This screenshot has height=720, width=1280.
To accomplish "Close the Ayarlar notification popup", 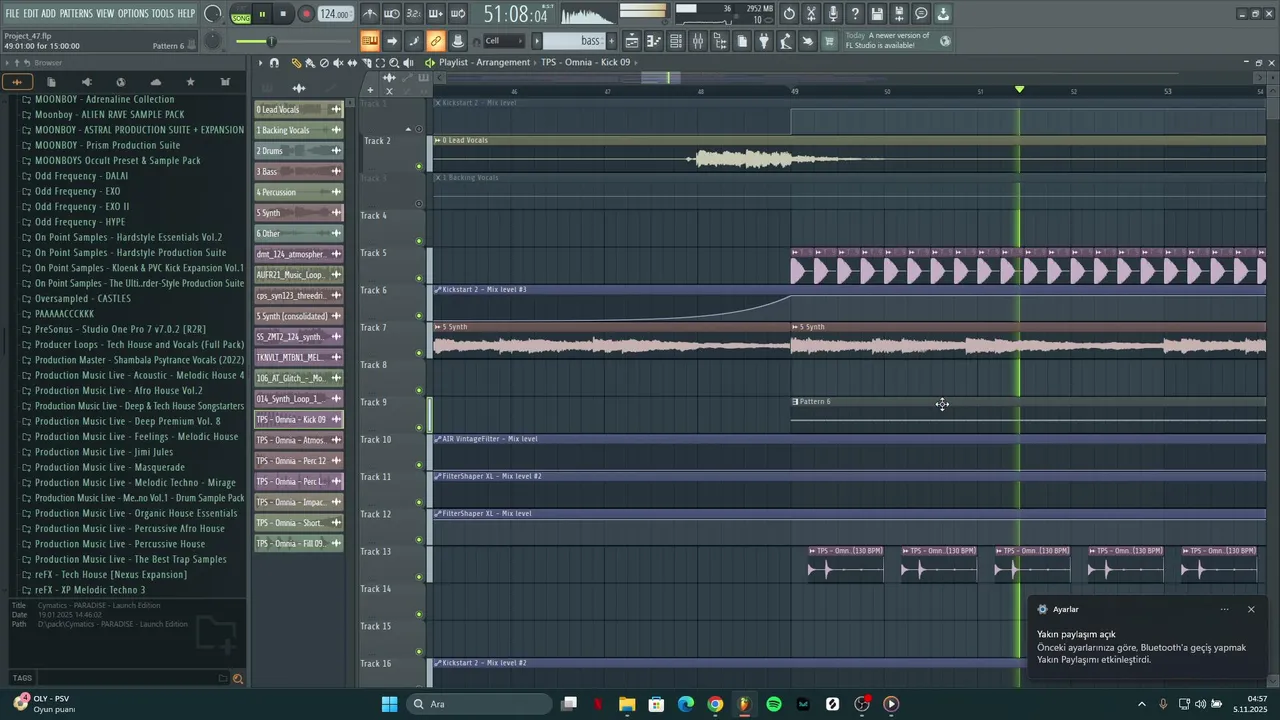I will pyautogui.click(x=1250, y=609).
